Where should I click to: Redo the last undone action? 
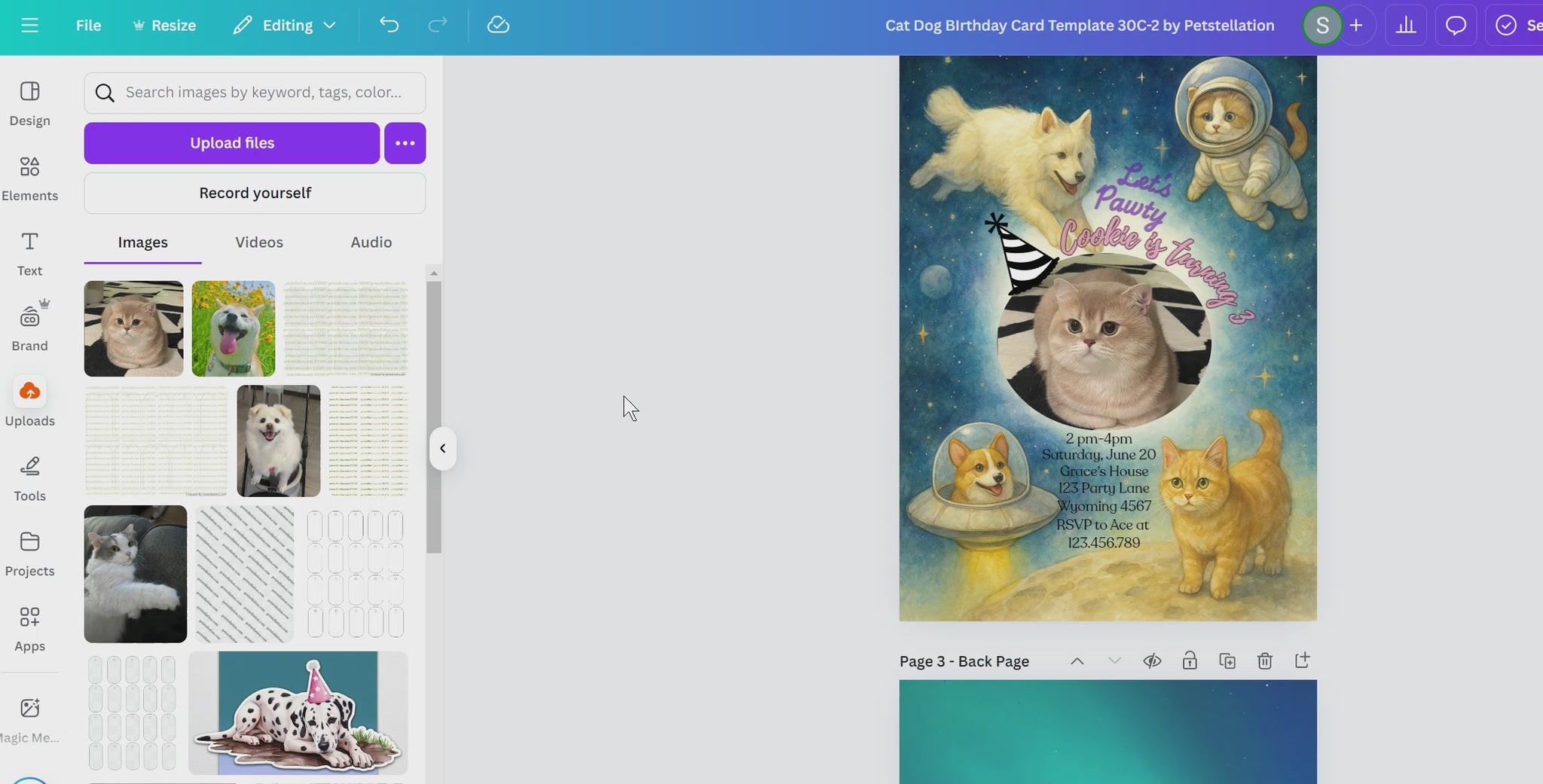click(x=437, y=25)
